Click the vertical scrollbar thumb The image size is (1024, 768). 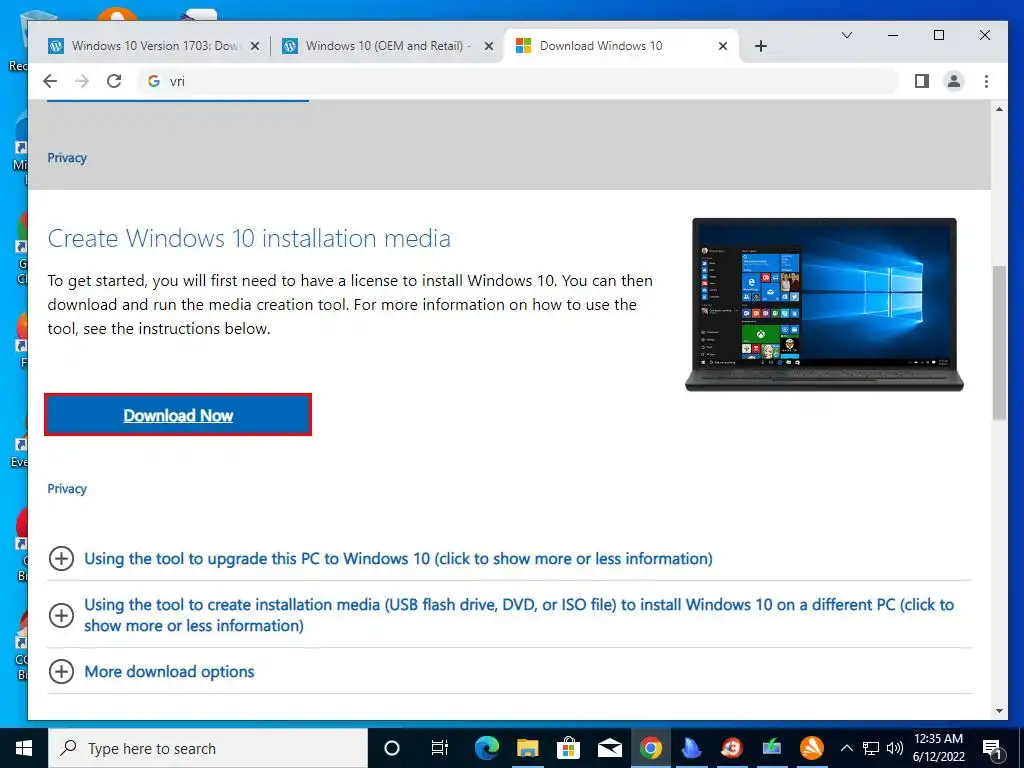(x=999, y=343)
